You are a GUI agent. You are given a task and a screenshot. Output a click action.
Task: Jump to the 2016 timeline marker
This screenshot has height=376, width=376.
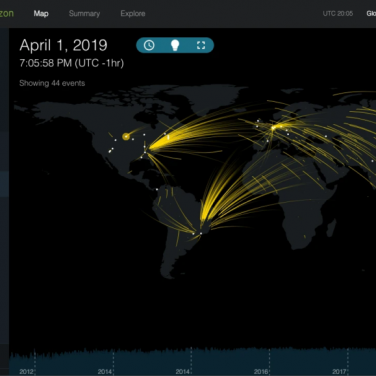[x=261, y=371]
